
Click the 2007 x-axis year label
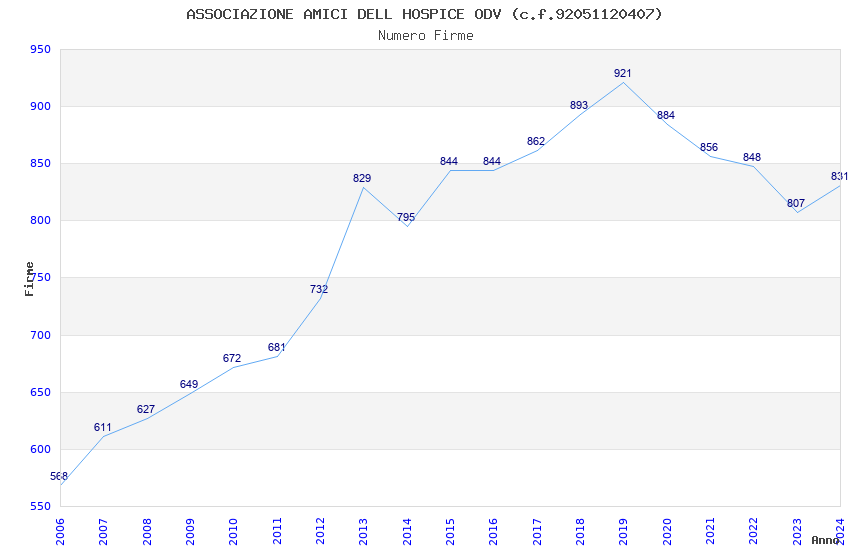point(103,532)
